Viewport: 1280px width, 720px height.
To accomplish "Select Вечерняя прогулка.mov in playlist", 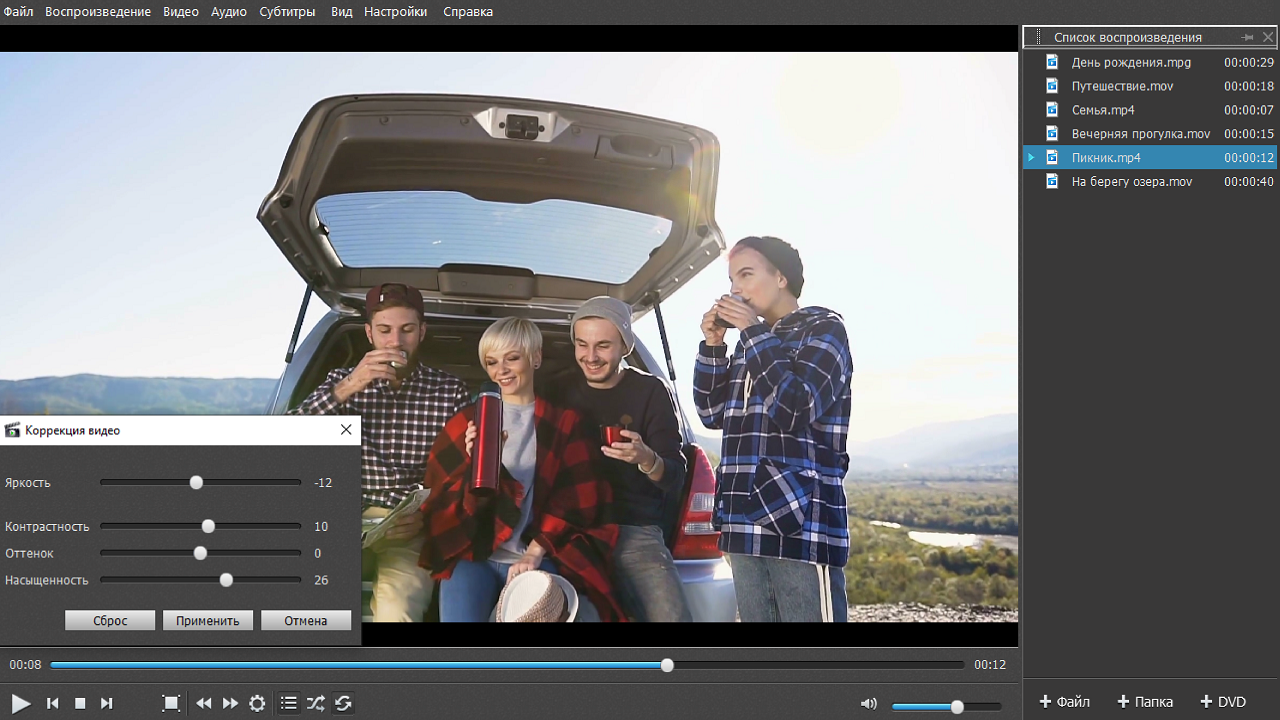I will pos(1150,134).
